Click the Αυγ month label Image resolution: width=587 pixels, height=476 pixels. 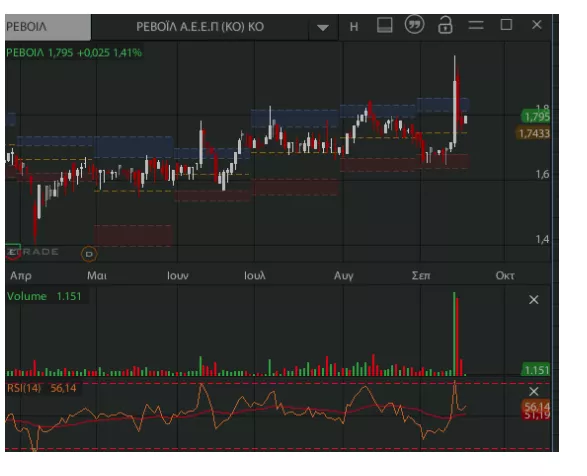(x=344, y=276)
